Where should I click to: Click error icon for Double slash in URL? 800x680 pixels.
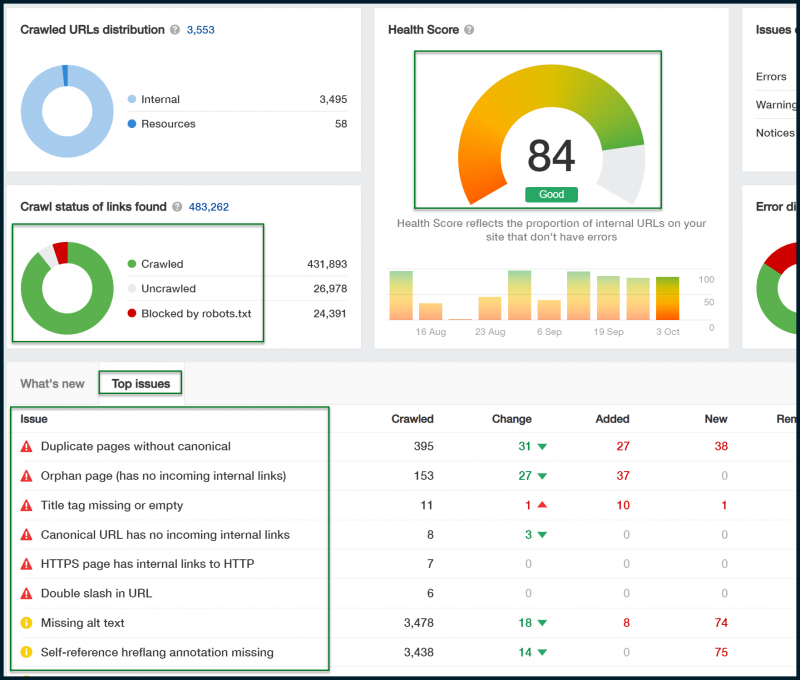pos(27,593)
